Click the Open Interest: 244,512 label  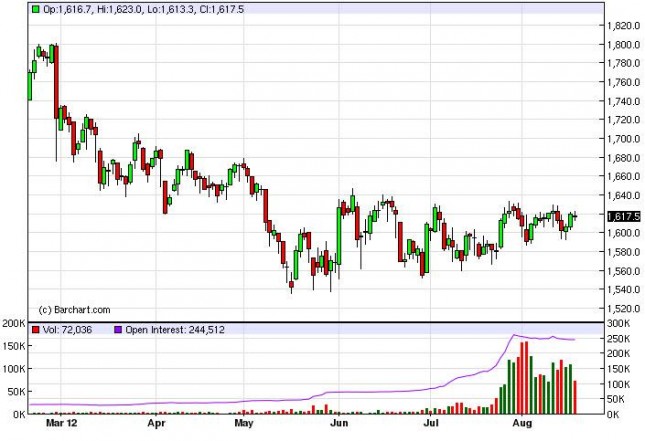pyautogui.click(x=175, y=330)
